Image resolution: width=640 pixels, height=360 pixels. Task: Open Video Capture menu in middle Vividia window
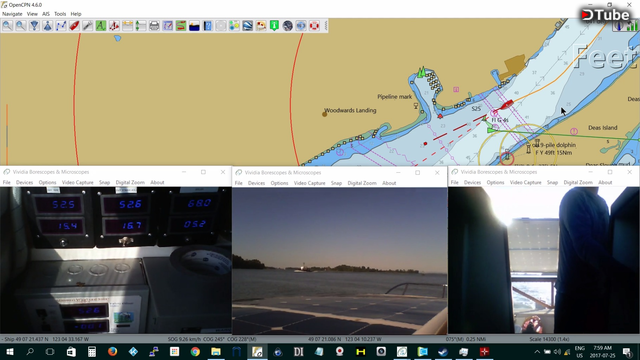pyautogui.click(x=309, y=183)
